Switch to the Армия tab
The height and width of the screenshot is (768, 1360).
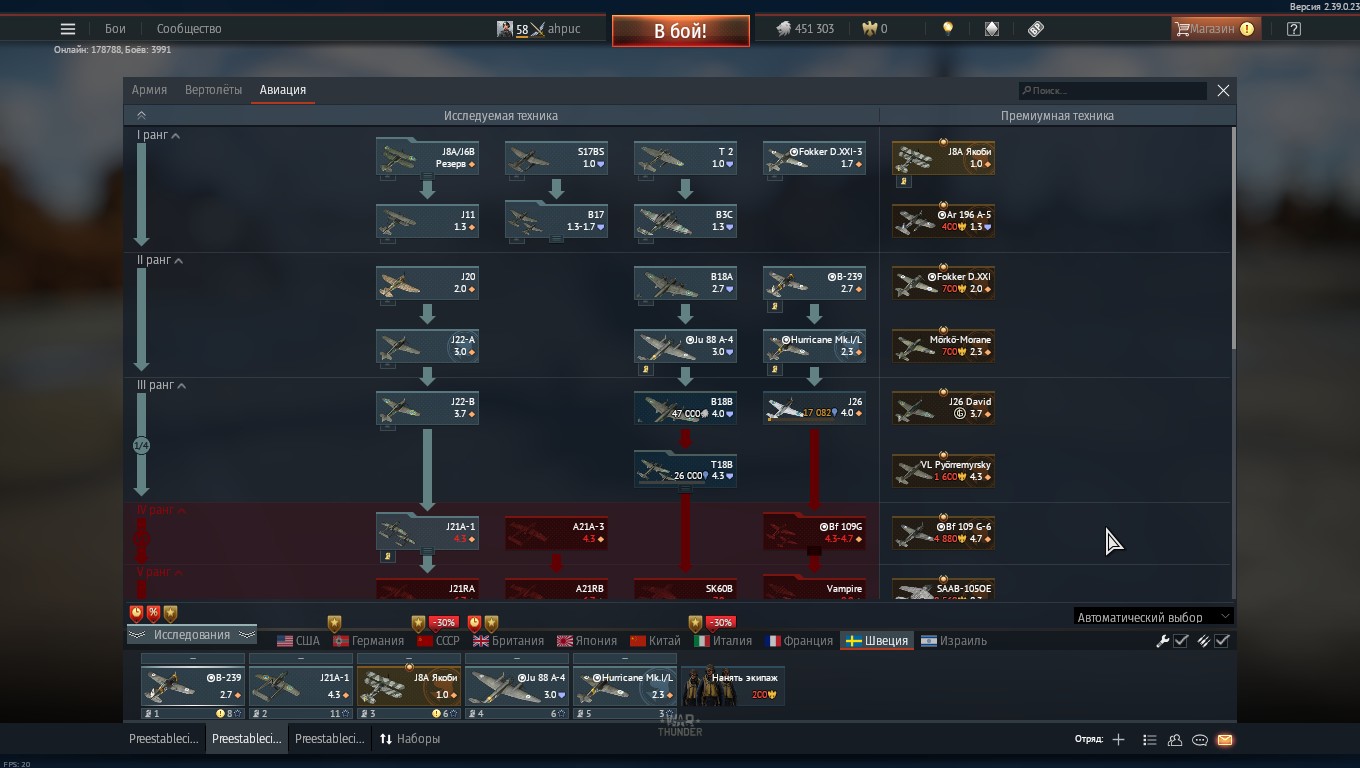tap(150, 90)
